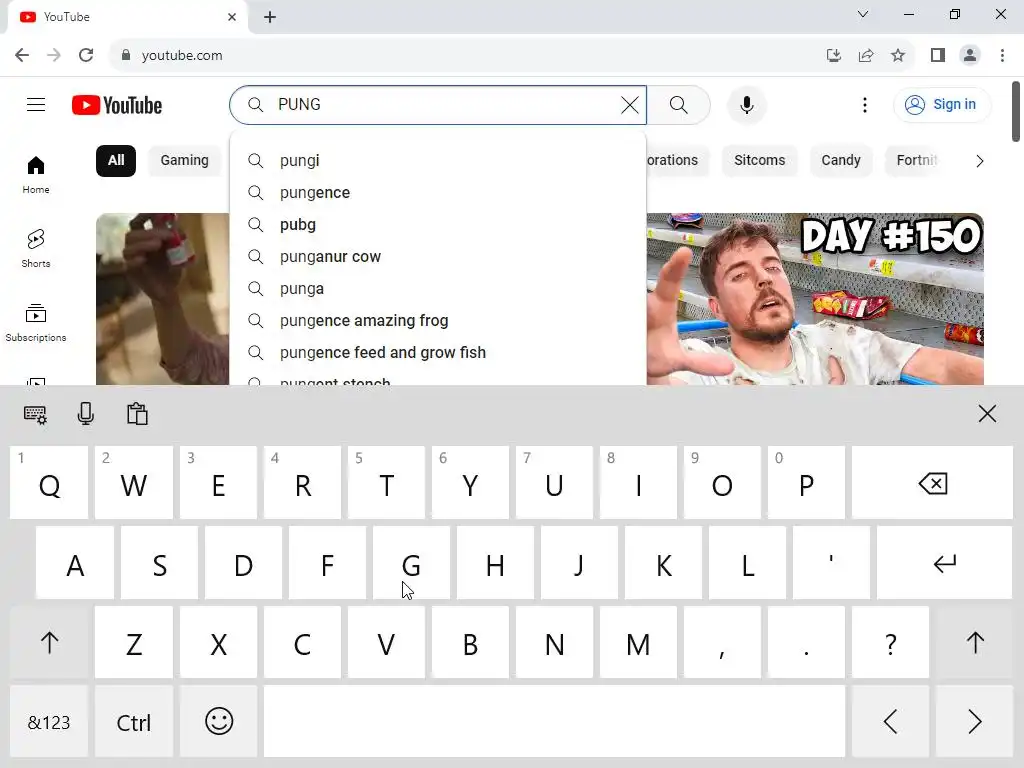
Task: Close the touch keyboard
Action: coord(987,413)
